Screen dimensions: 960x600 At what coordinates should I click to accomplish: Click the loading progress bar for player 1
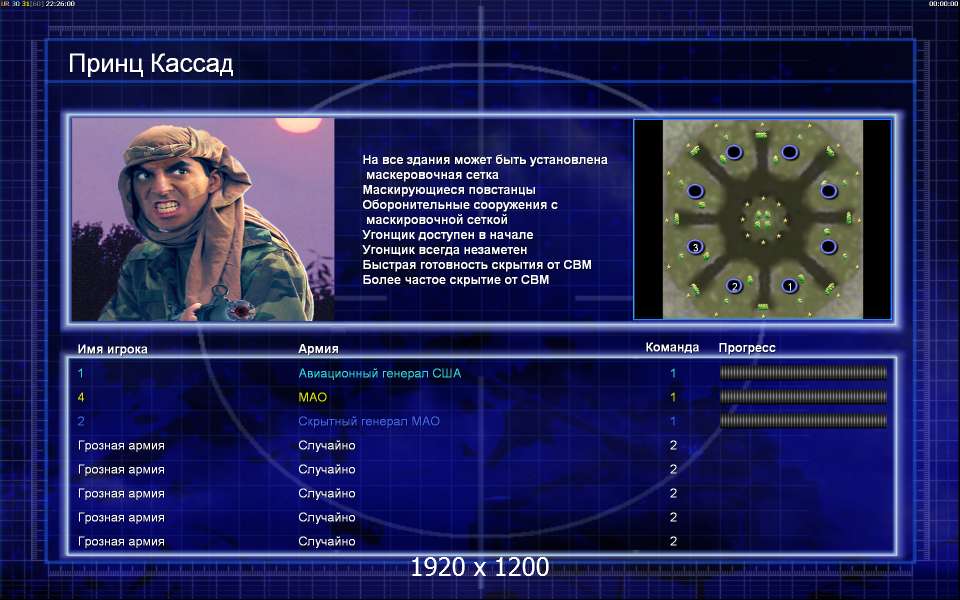pos(803,372)
